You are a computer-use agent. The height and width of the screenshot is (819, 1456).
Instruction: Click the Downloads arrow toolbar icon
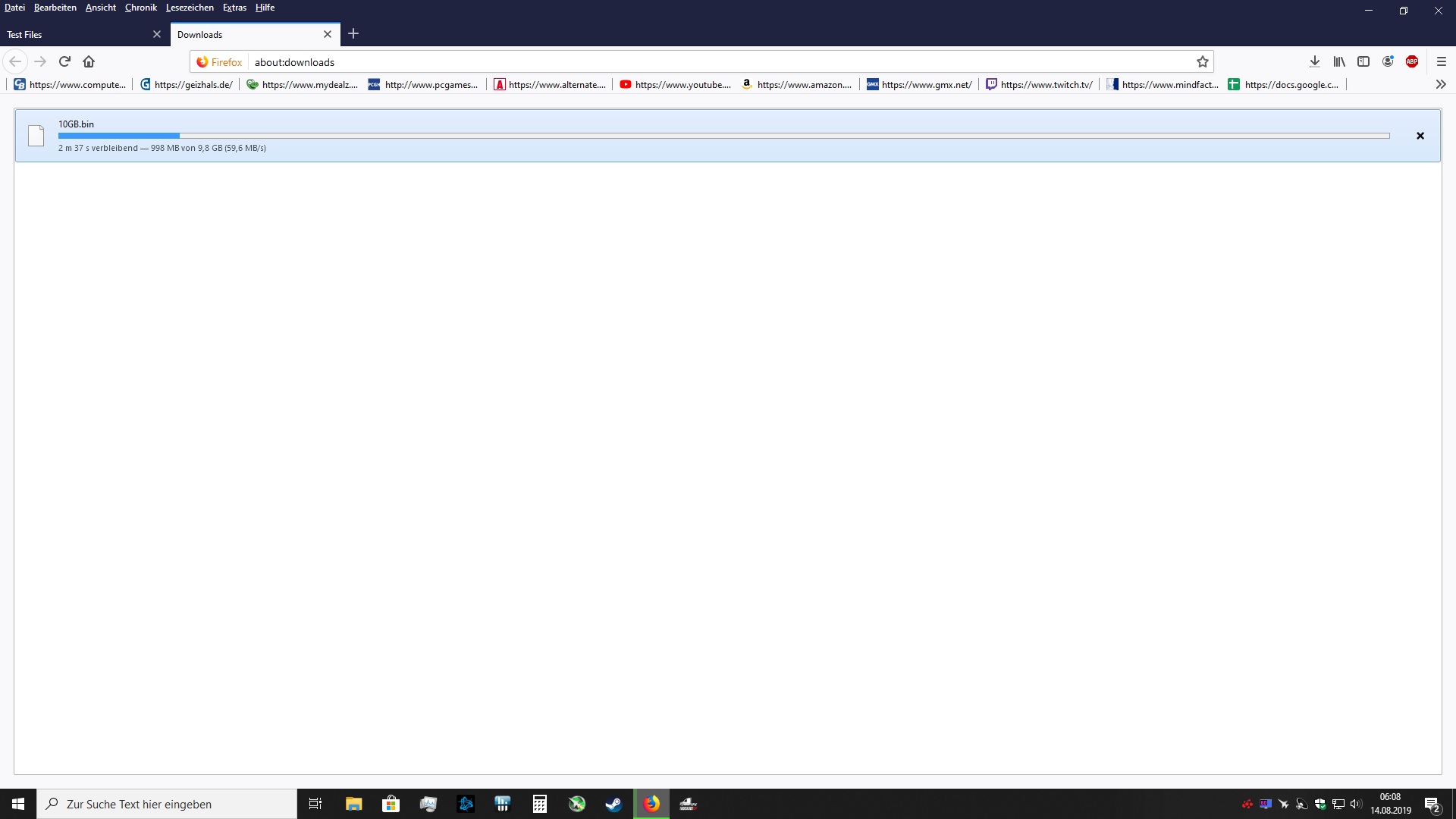coord(1314,61)
